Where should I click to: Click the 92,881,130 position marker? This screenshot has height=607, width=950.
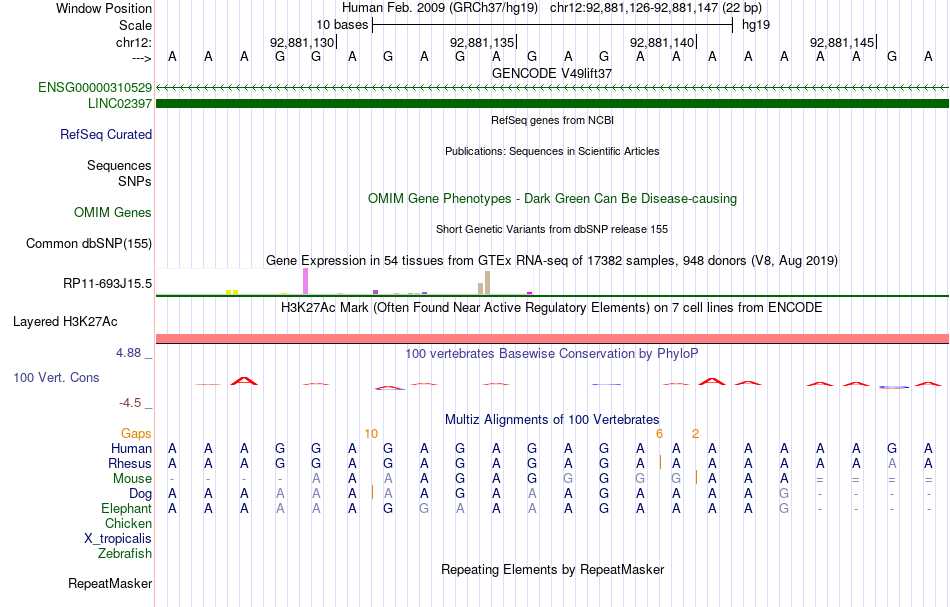pos(302,42)
